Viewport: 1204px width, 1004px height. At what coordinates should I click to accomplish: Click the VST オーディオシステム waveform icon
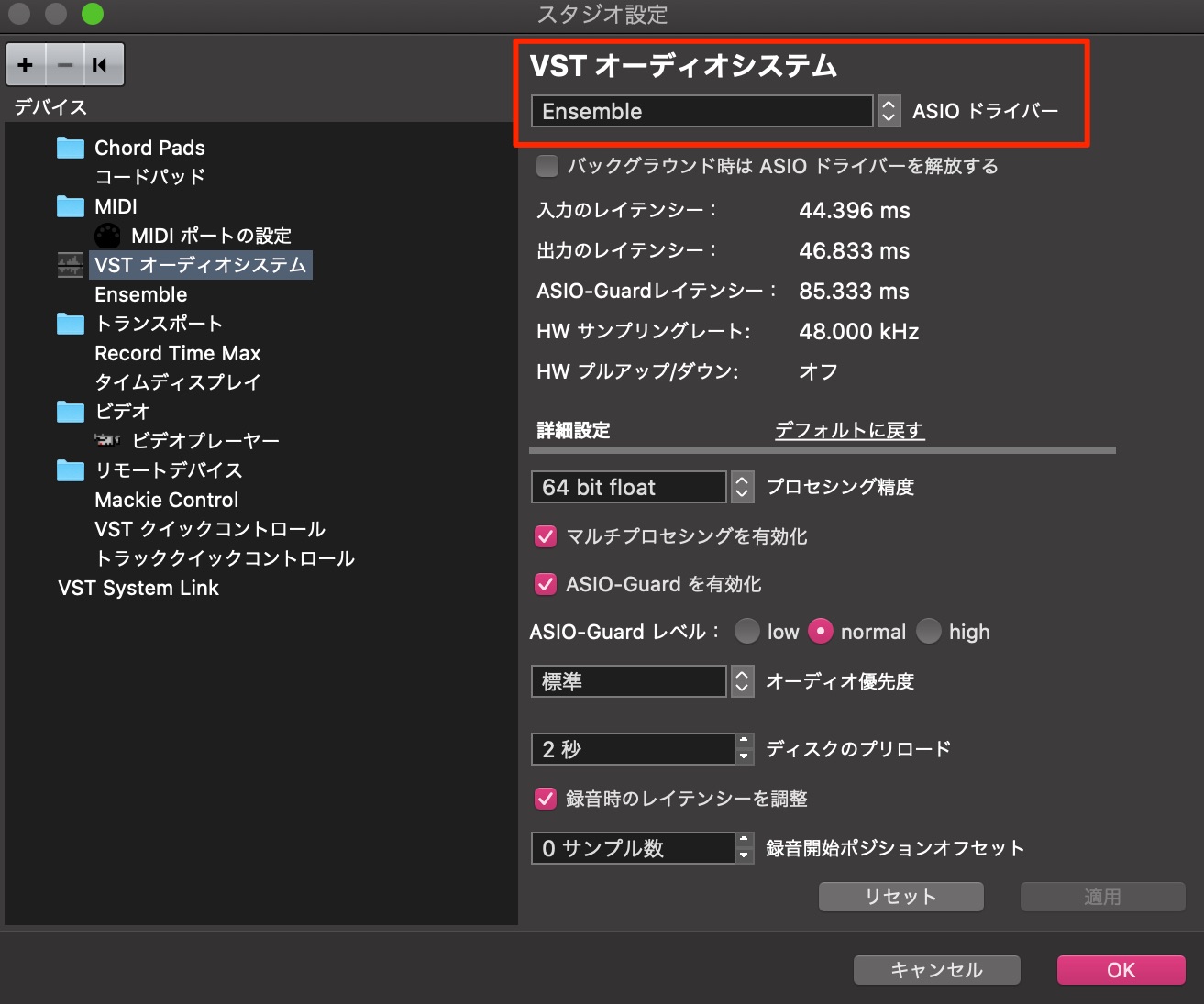click(x=71, y=265)
